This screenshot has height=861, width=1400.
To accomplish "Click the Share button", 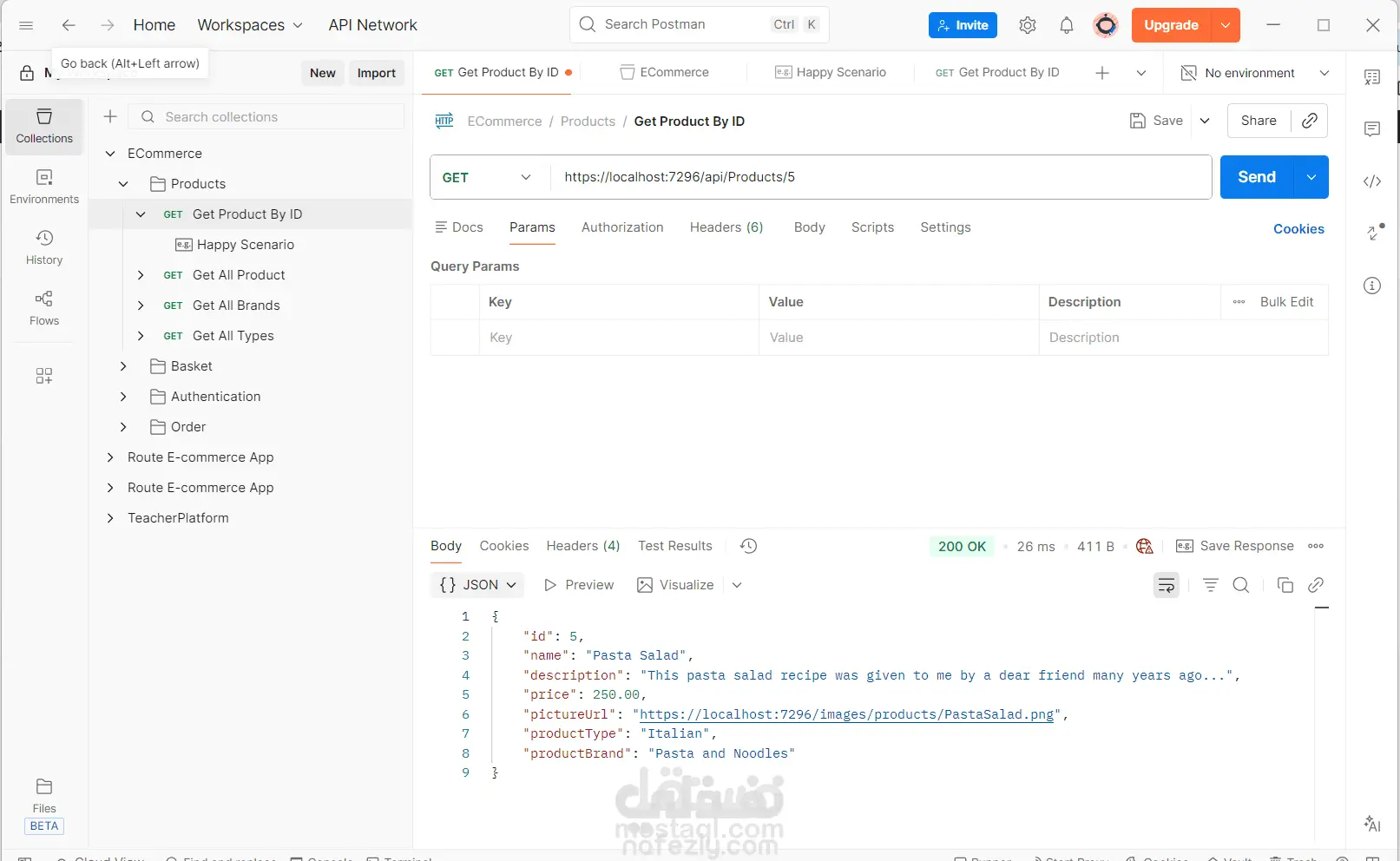I will (1259, 121).
